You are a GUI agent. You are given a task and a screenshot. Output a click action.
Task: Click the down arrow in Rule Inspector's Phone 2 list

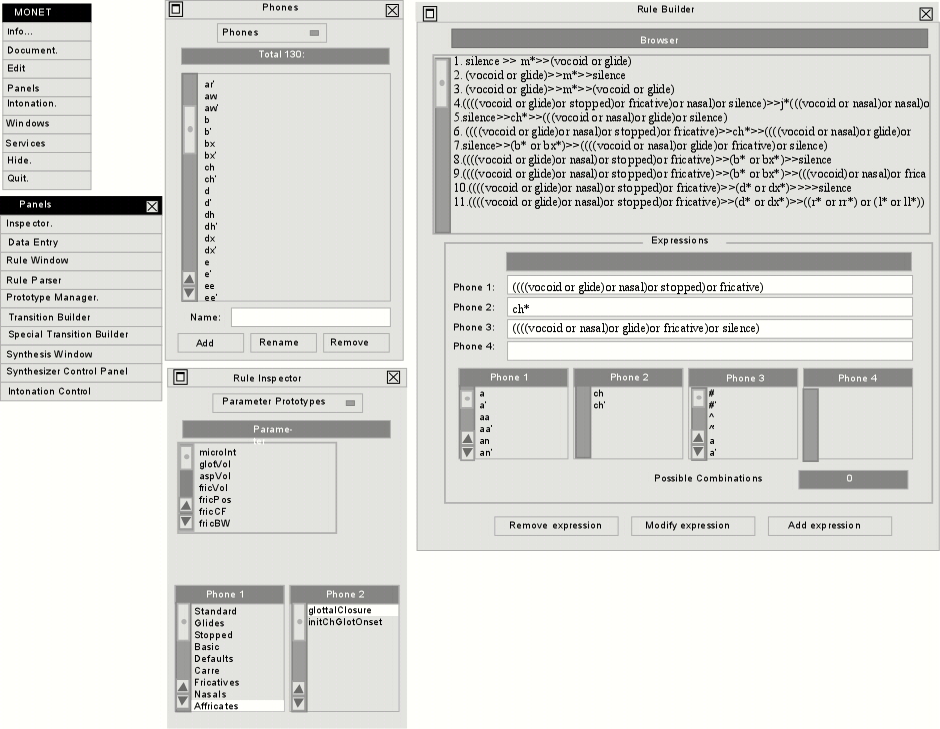(298, 703)
